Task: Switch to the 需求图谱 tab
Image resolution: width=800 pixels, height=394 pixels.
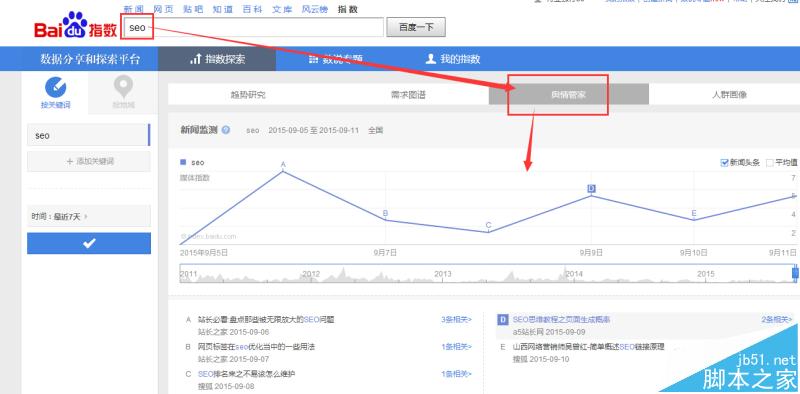Action: click(x=408, y=94)
